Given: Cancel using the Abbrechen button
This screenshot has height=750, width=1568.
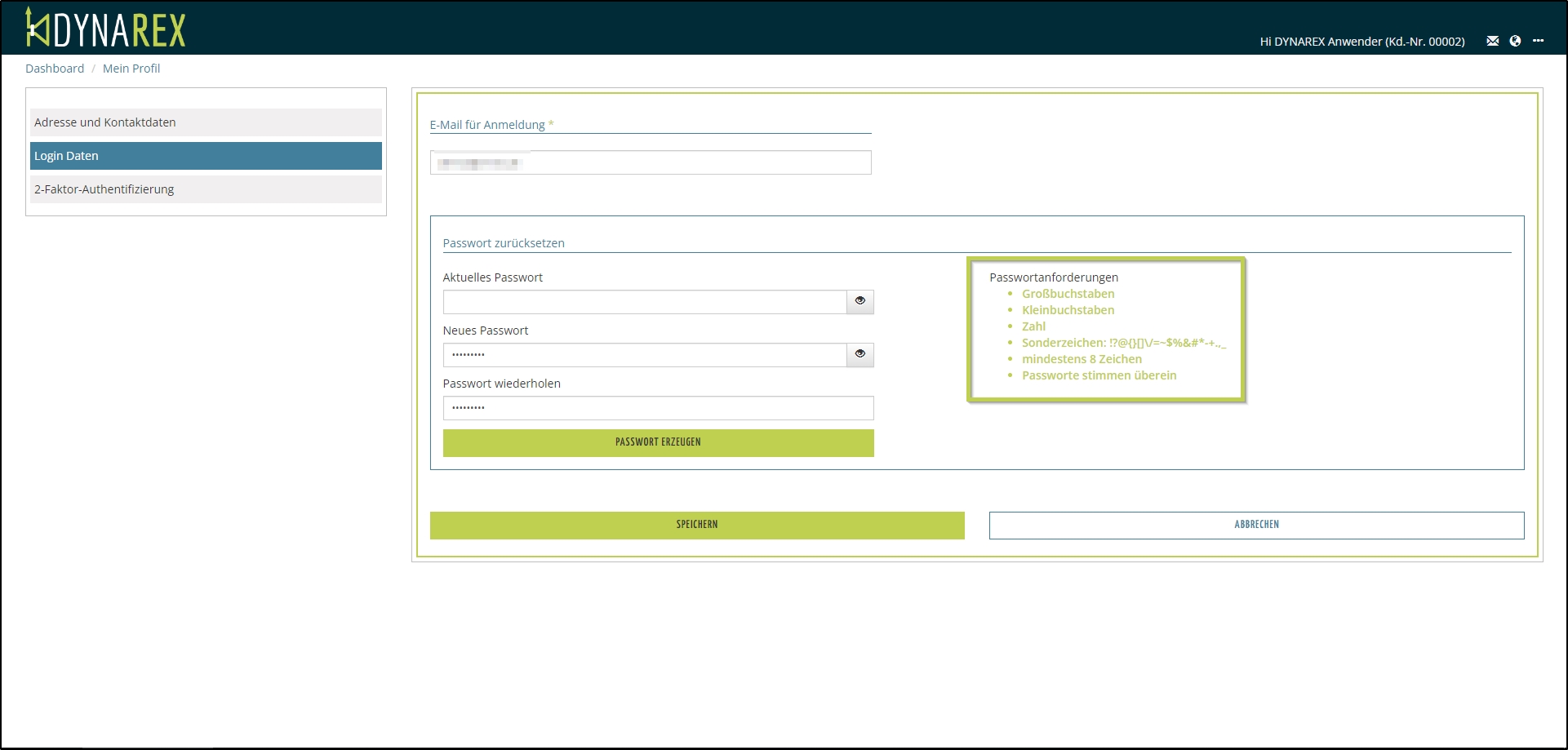Looking at the screenshot, I should [1256, 525].
